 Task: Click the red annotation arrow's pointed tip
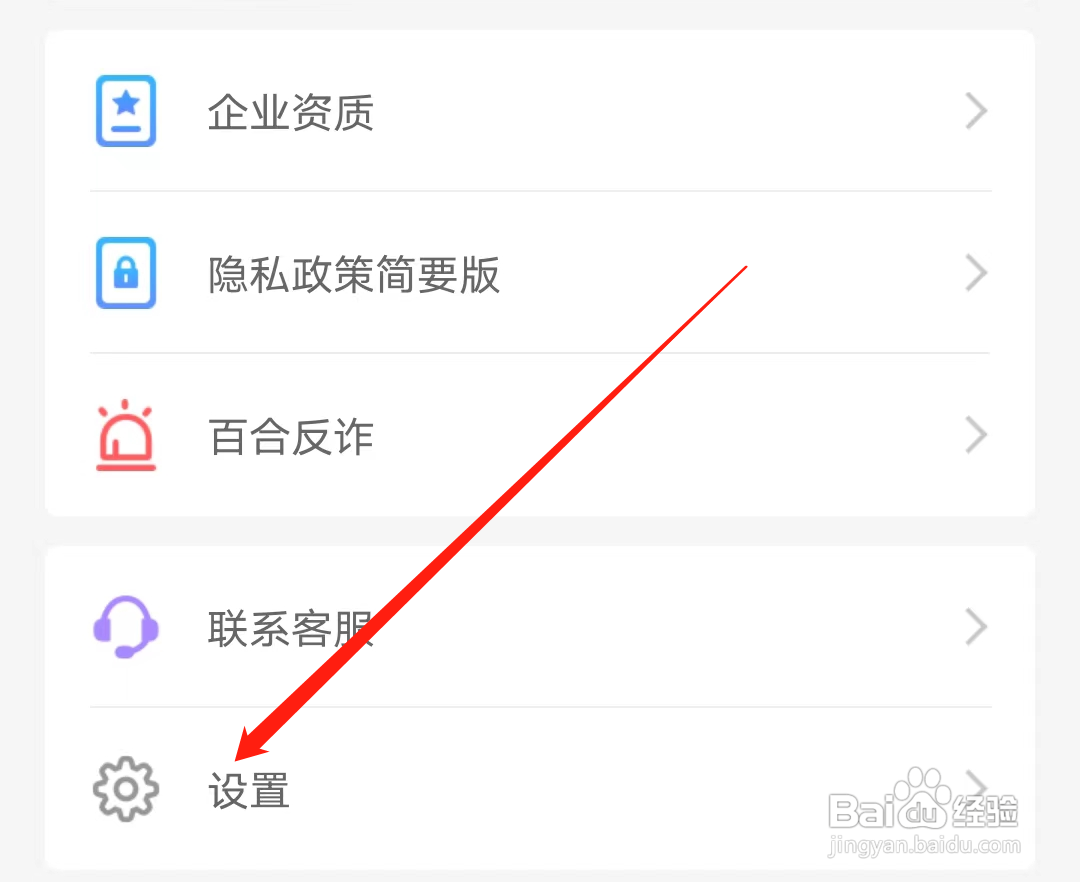(x=237, y=759)
